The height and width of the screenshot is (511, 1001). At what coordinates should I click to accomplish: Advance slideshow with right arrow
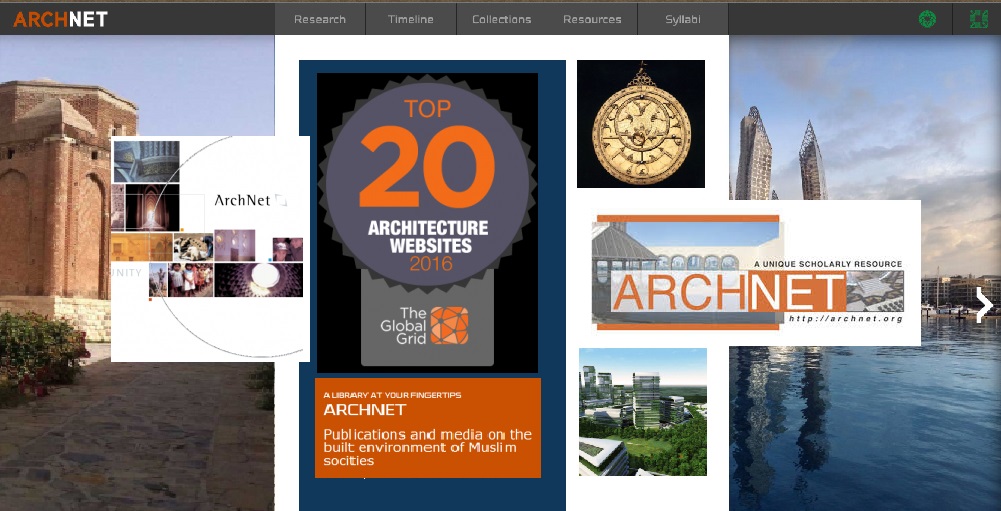click(x=984, y=305)
